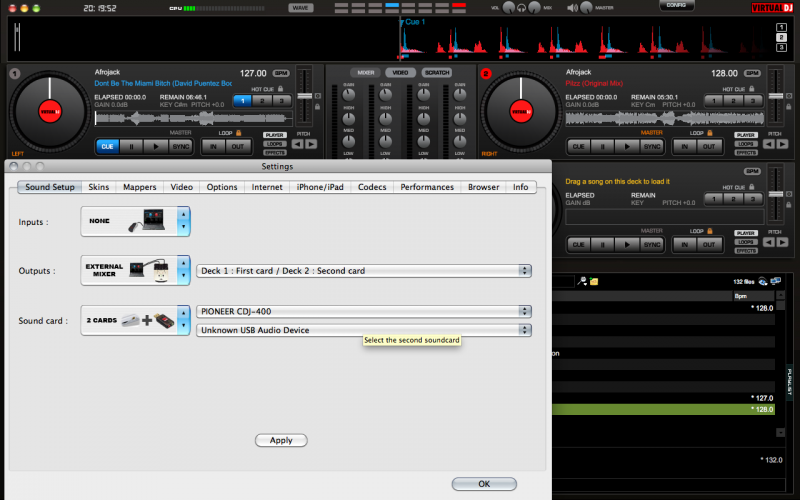Click the BPM button on deck 1
This screenshot has height=500, width=800.
point(281,73)
